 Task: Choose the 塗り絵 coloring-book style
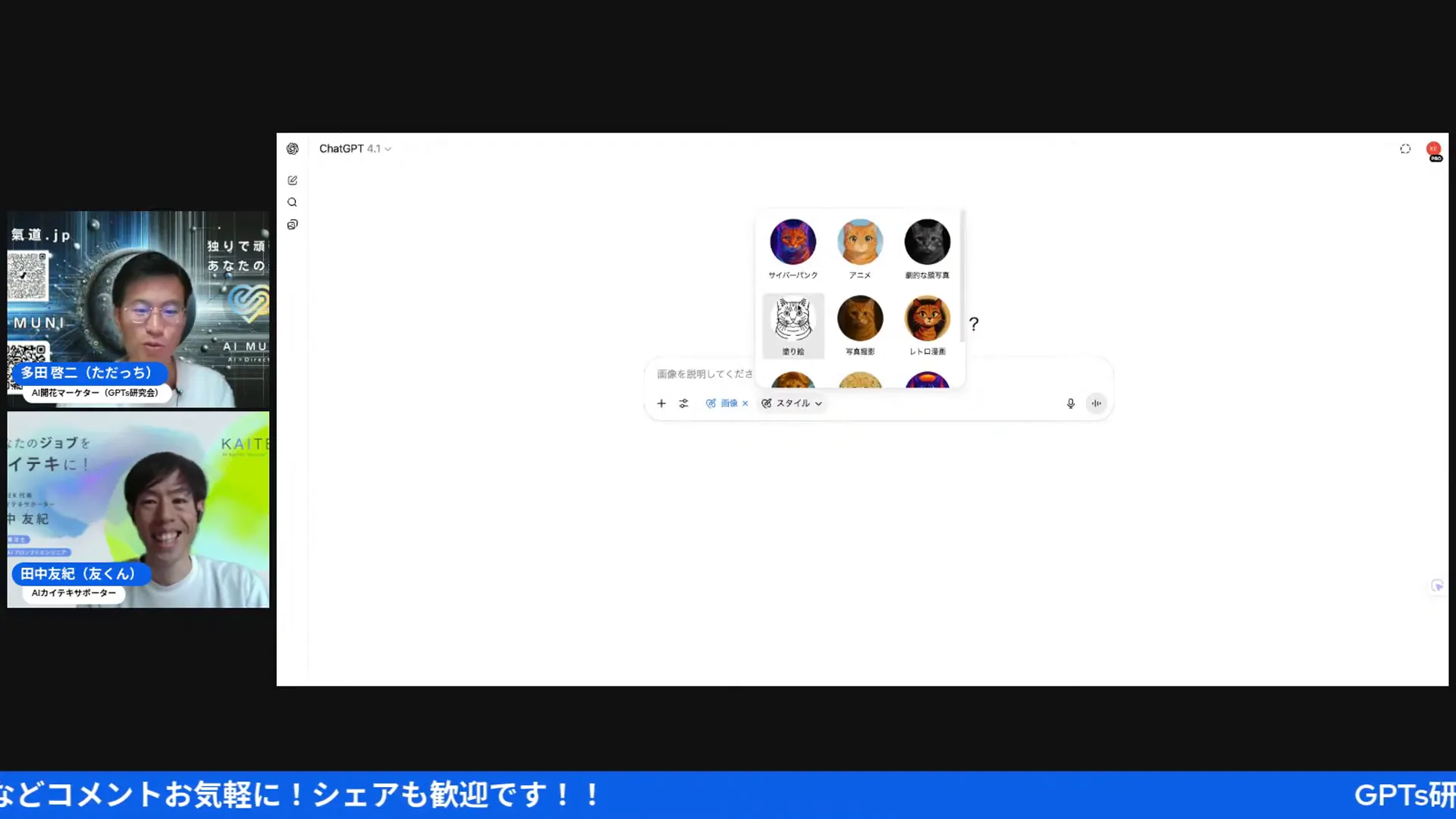[793, 325]
